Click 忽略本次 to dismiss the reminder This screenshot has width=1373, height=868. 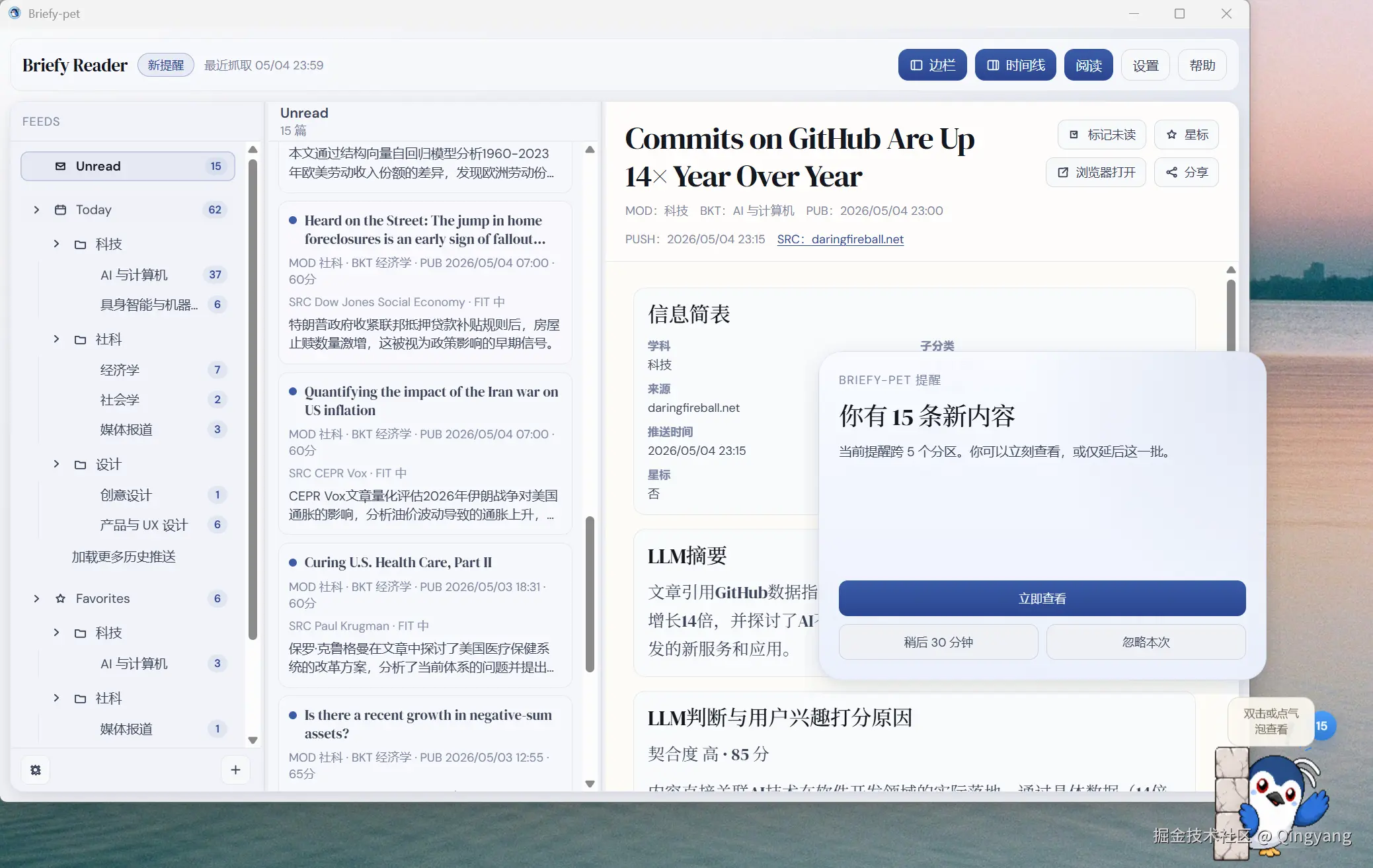(1146, 642)
